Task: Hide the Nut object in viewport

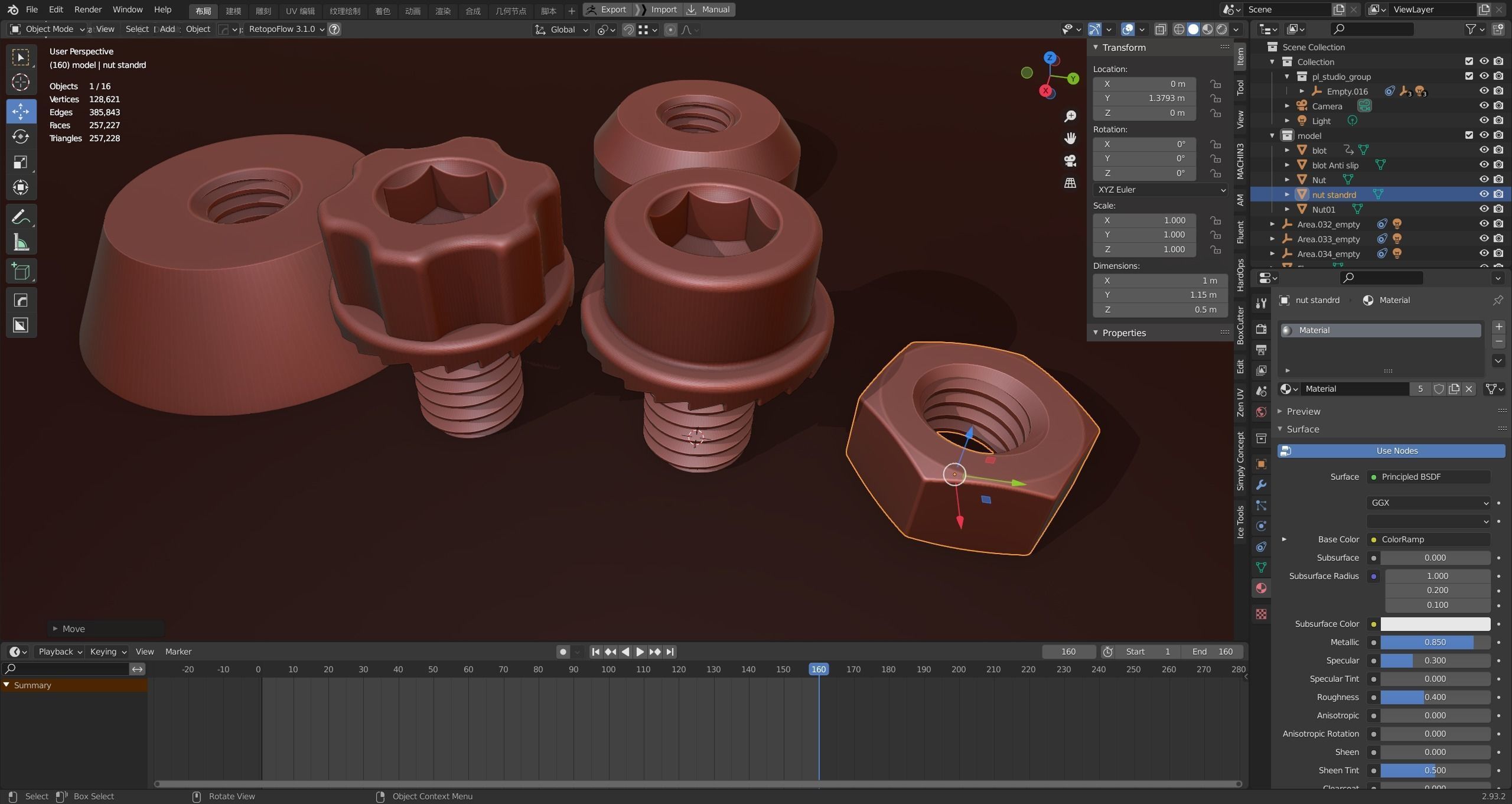Action: [x=1484, y=180]
